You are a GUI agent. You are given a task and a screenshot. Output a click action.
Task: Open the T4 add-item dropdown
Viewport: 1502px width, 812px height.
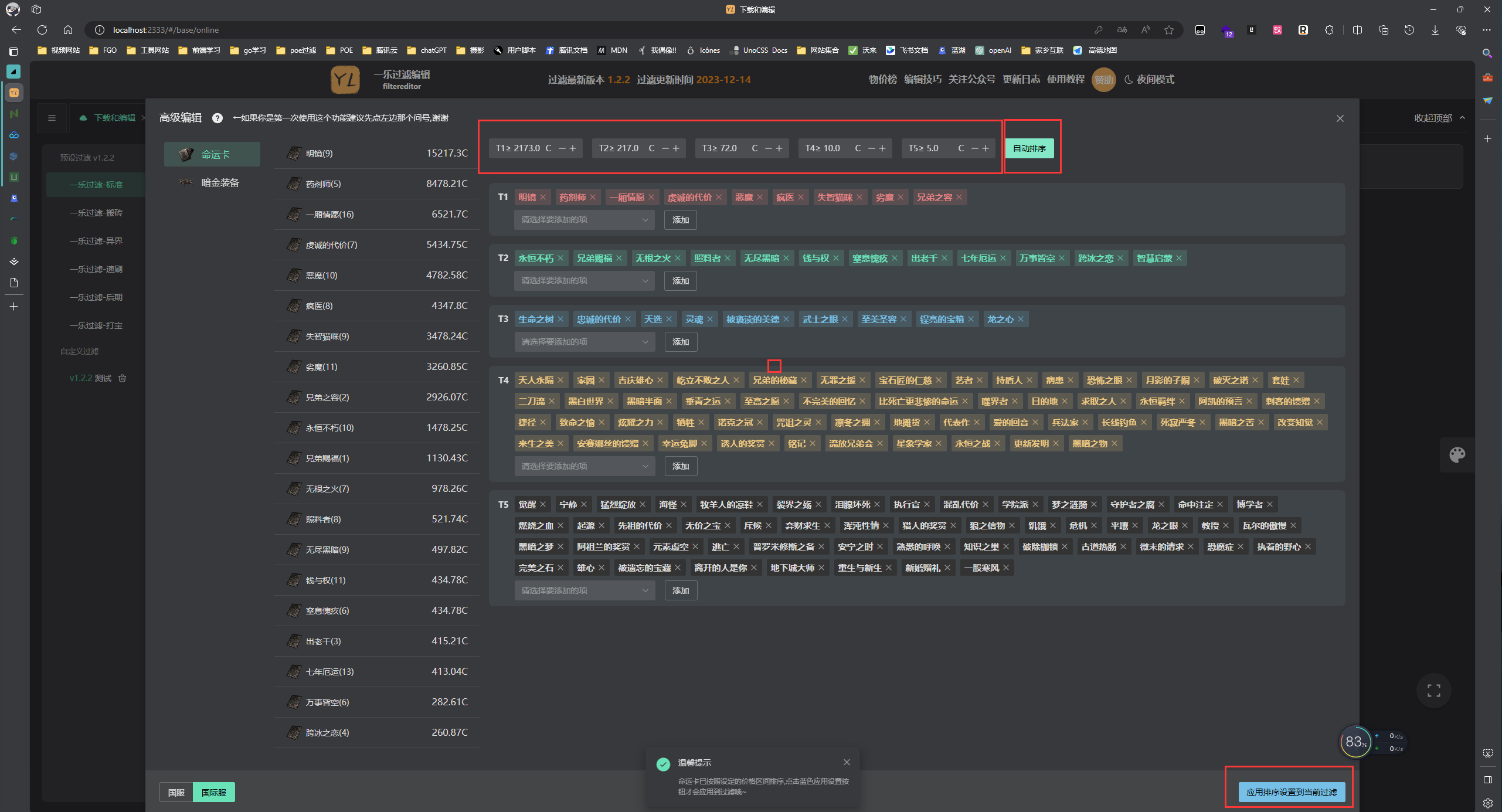click(585, 466)
